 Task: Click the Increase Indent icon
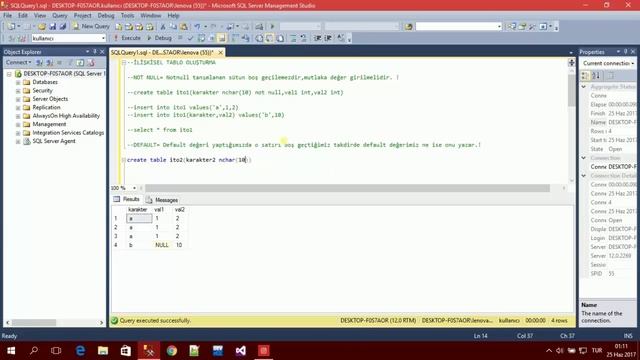pos(328,38)
